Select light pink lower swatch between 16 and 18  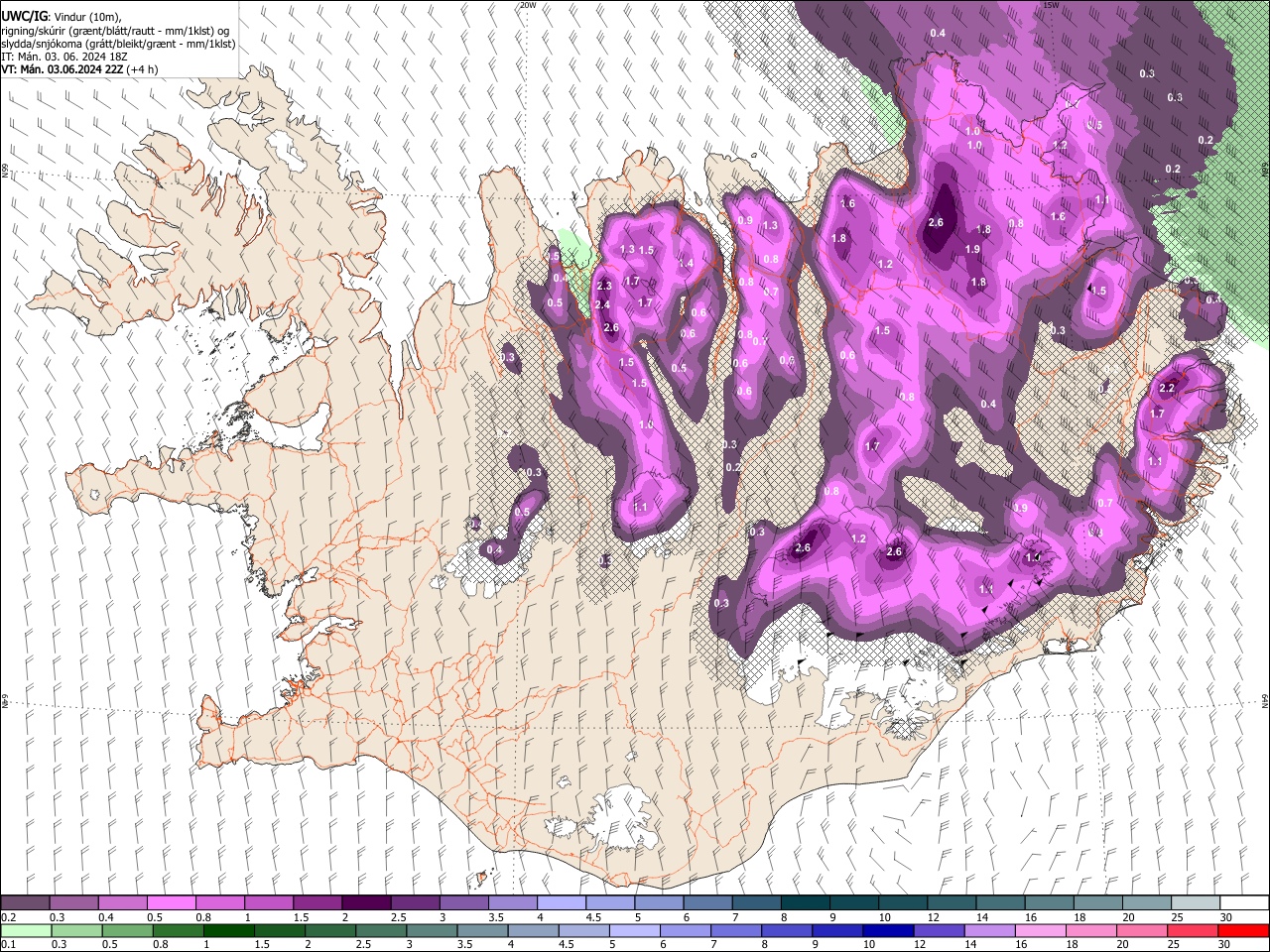1039,931
